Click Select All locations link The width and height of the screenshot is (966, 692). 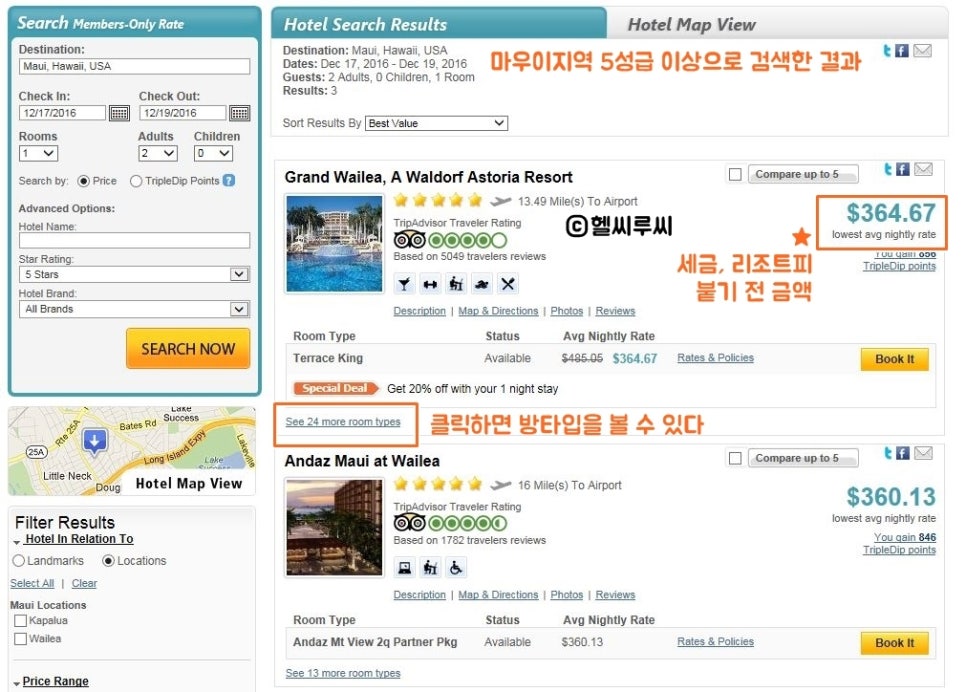coord(32,584)
